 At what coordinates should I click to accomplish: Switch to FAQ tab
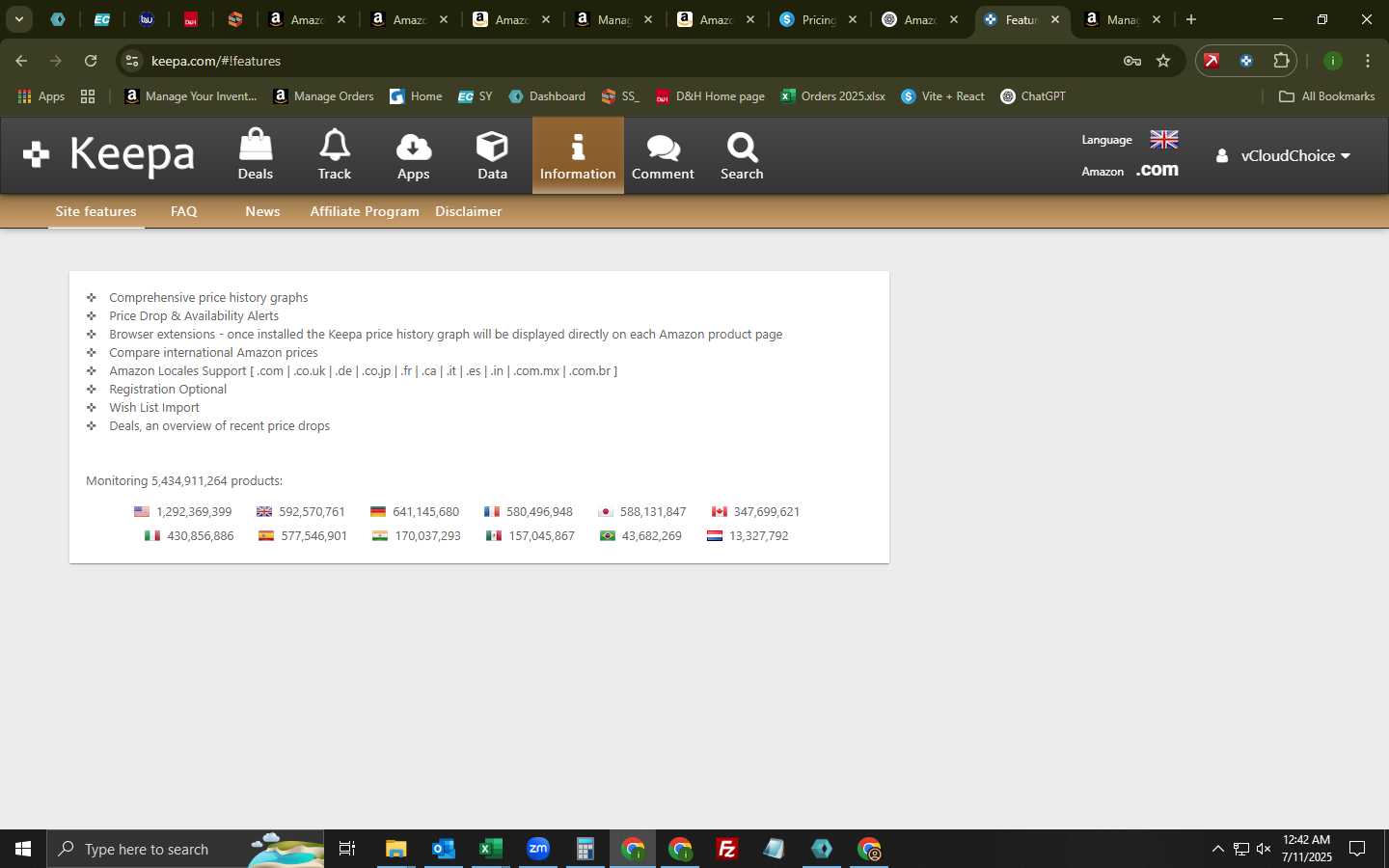183,211
